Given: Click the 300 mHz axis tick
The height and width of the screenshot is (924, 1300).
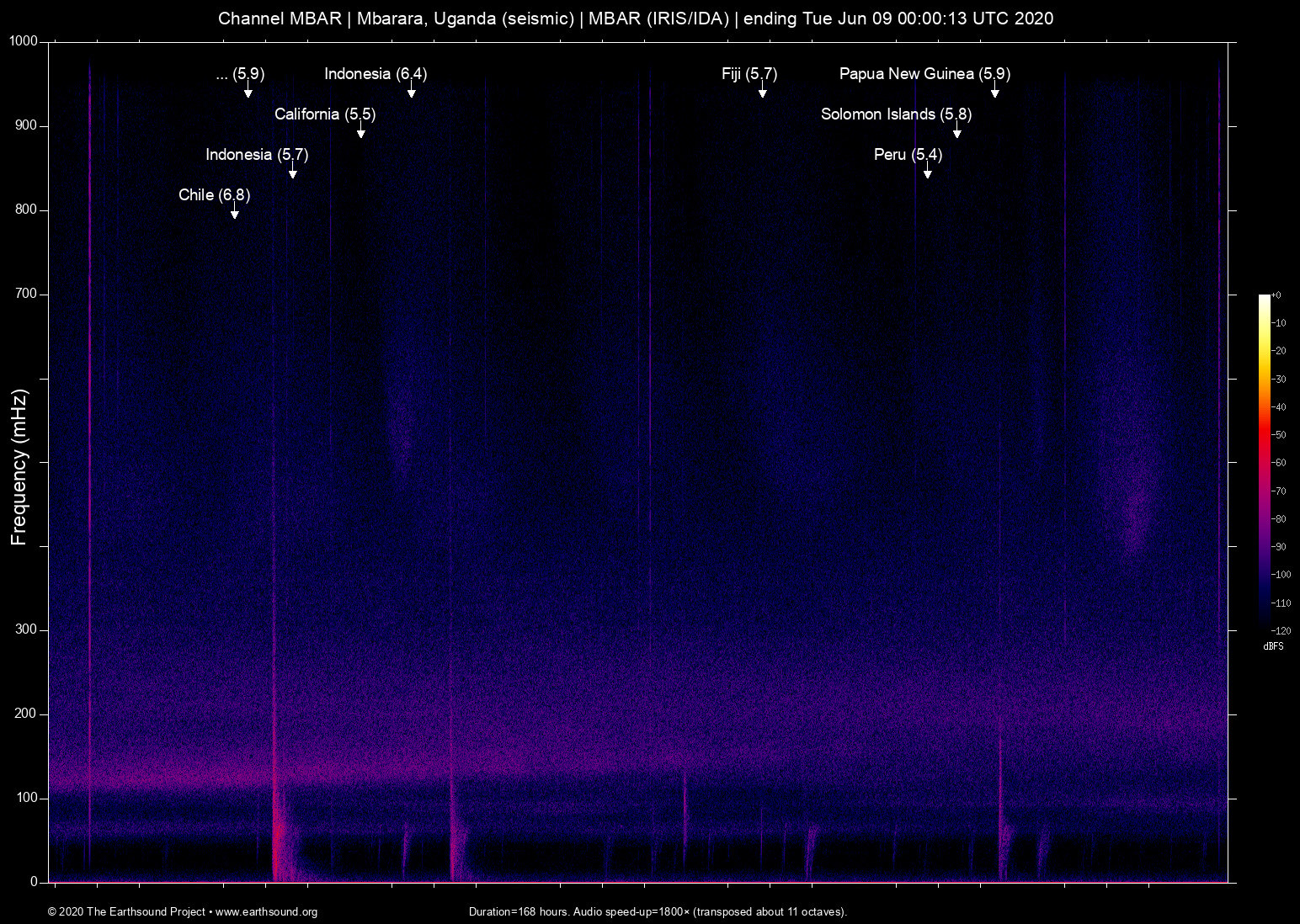Looking at the screenshot, I should click(x=25, y=629).
